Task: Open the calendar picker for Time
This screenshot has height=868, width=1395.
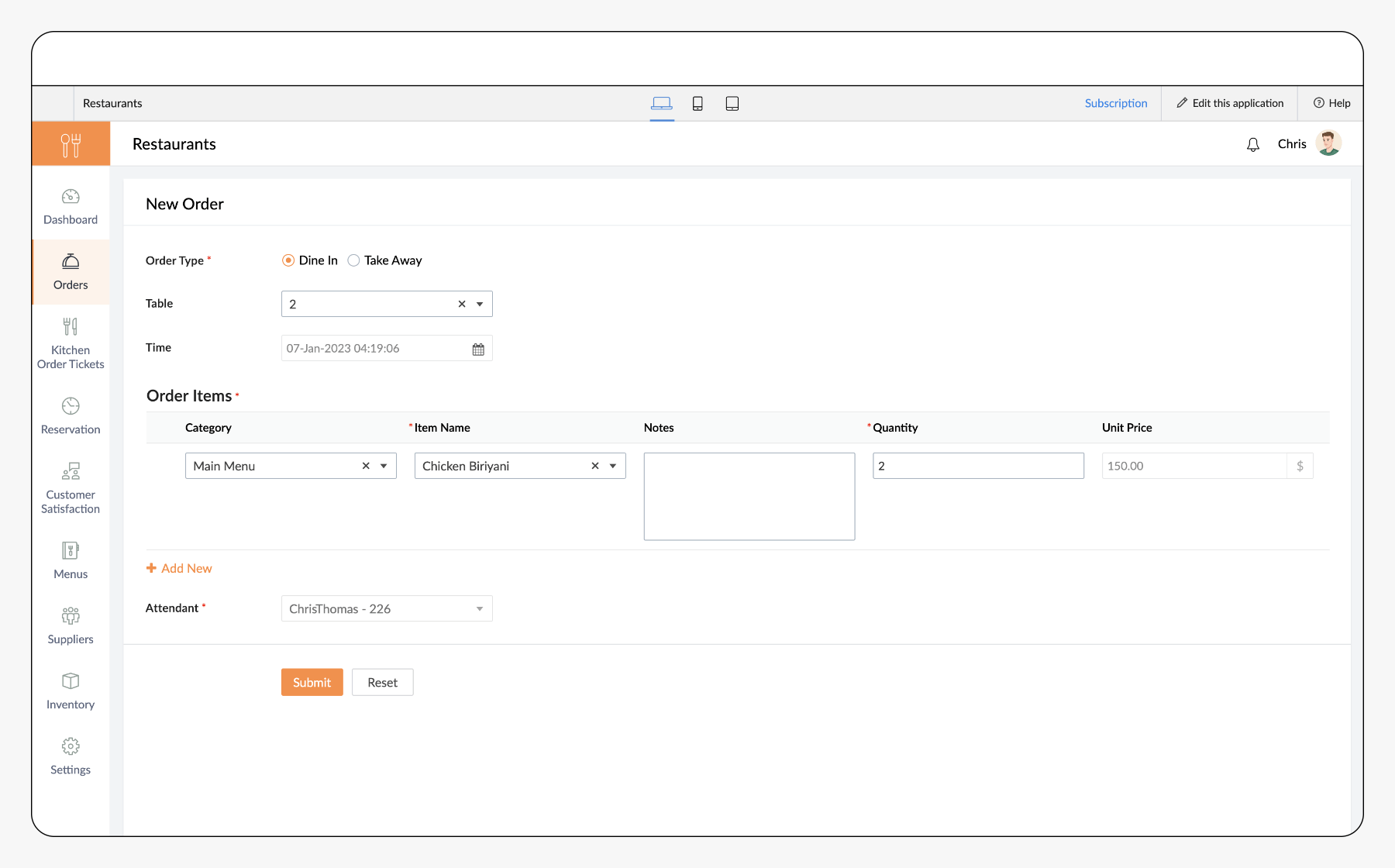Action: tap(478, 350)
